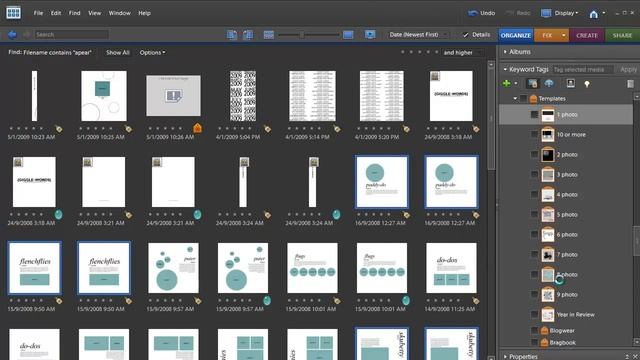Check the 4 photo tag box

tap(534, 194)
